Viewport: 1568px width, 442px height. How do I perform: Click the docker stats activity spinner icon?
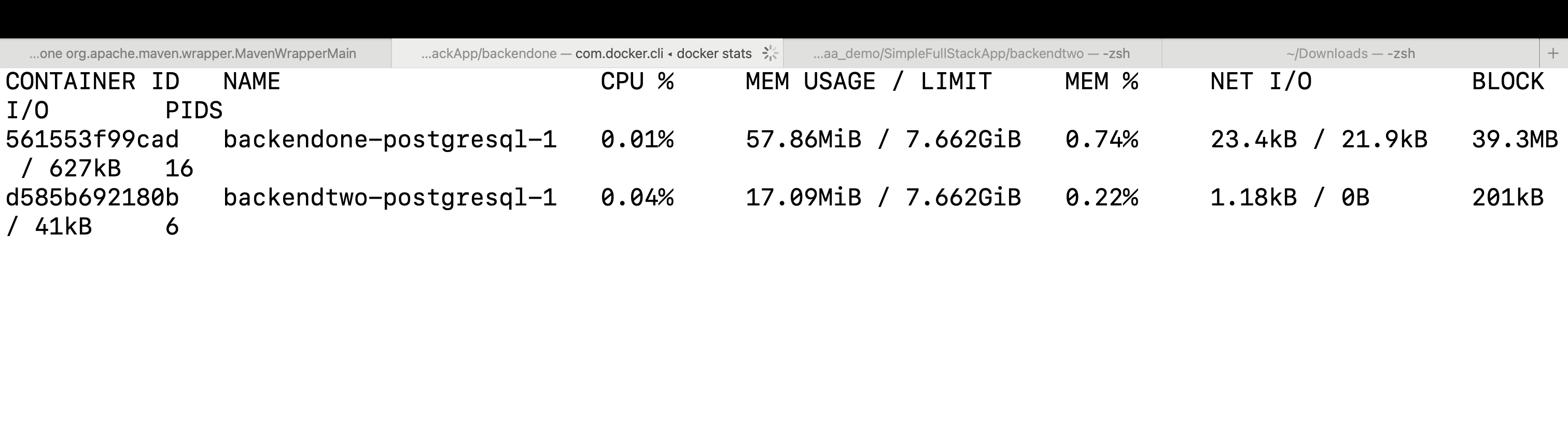770,53
